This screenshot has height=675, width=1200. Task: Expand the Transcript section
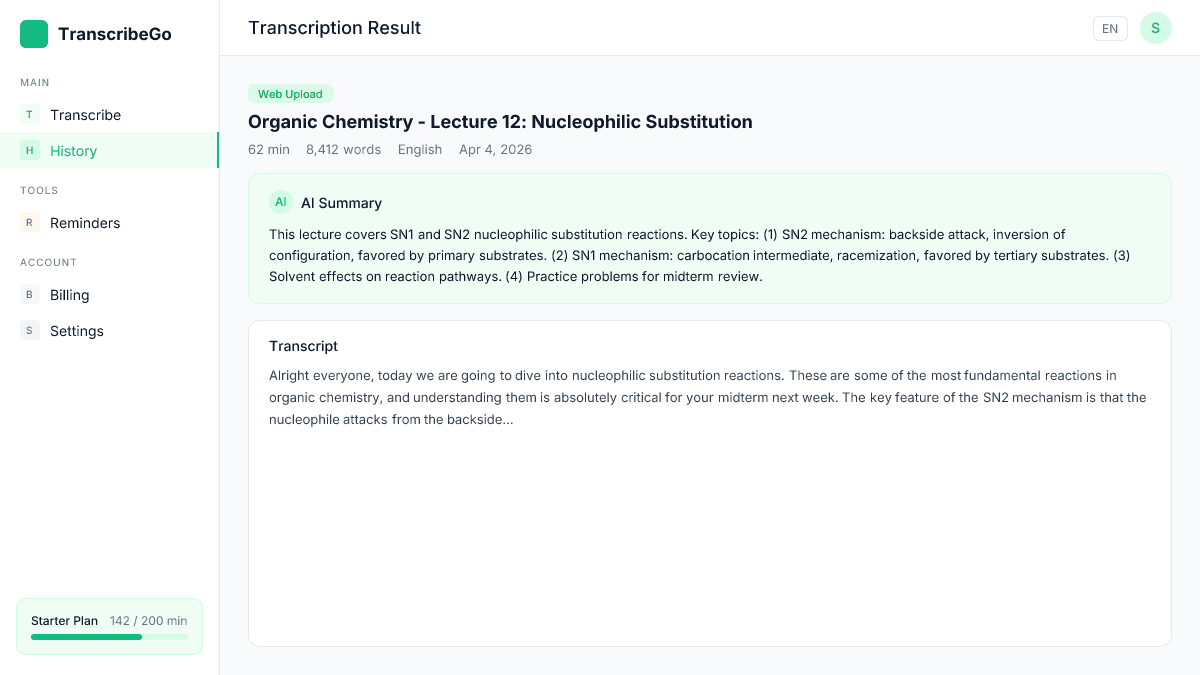[303, 346]
